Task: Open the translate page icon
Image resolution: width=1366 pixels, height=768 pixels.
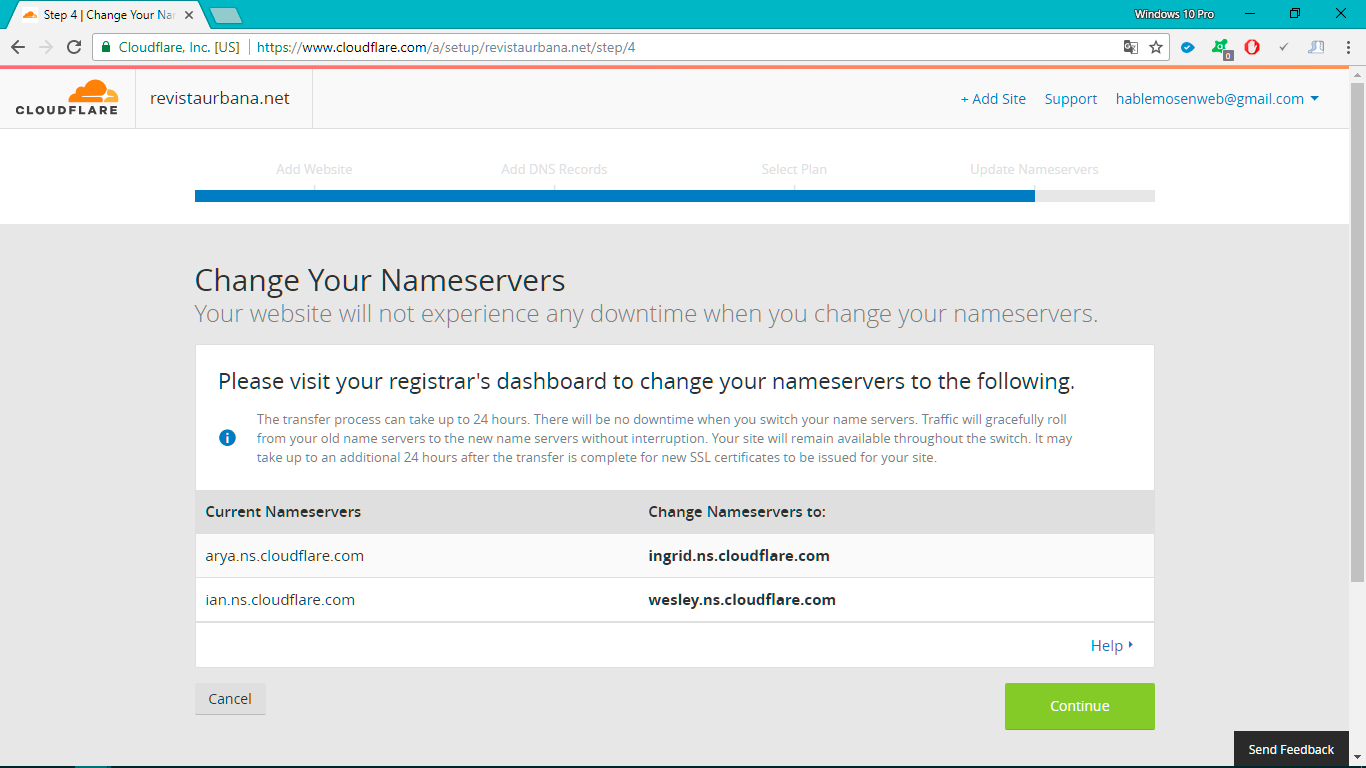Action: coord(1131,47)
